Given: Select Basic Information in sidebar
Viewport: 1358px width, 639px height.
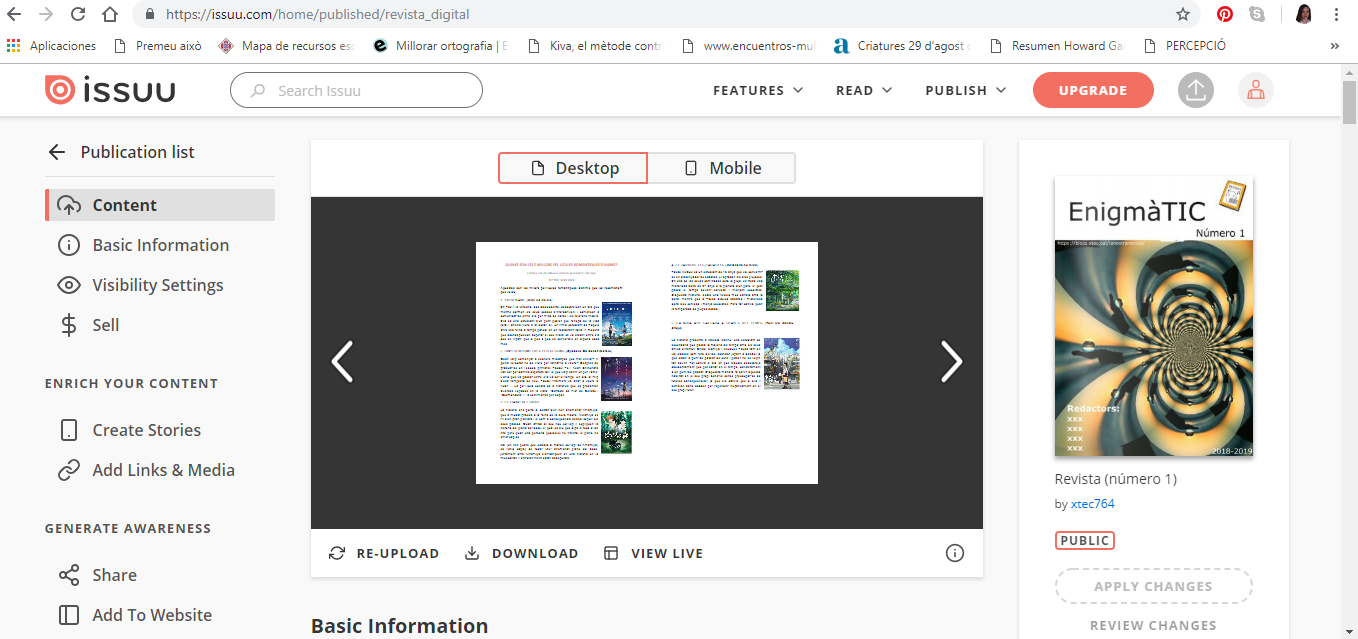Looking at the screenshot, I should 160,245.
